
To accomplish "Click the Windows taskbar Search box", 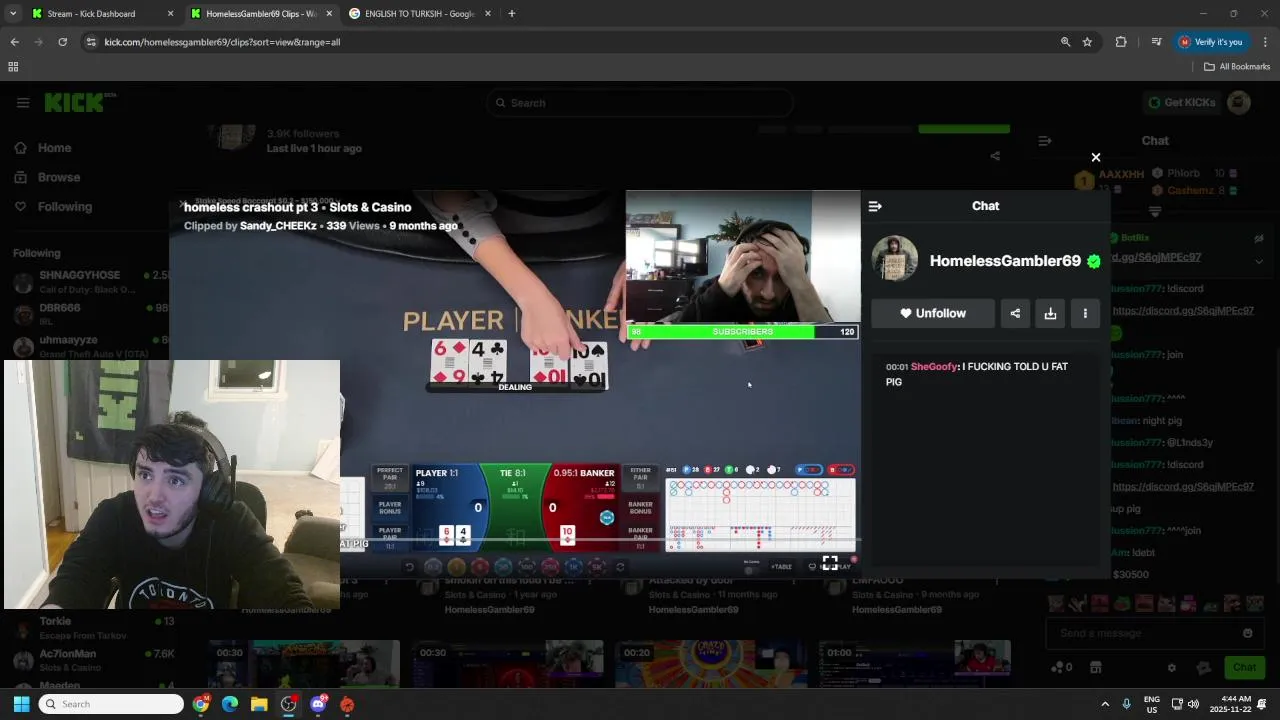I will (112, 704).
